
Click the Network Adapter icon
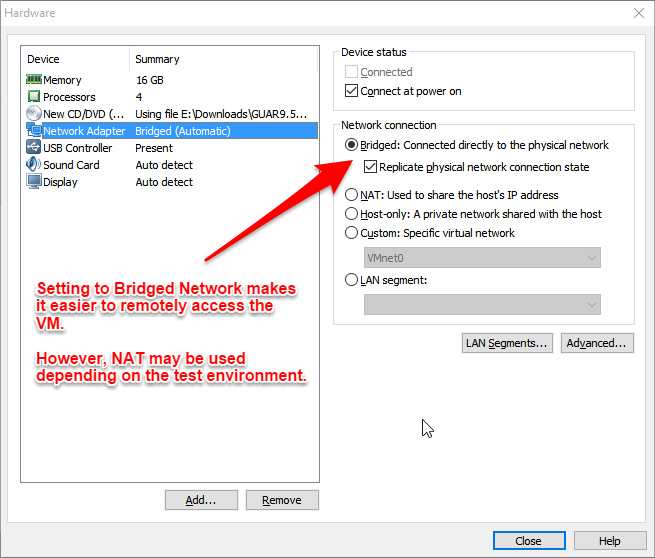coord(34,131)
